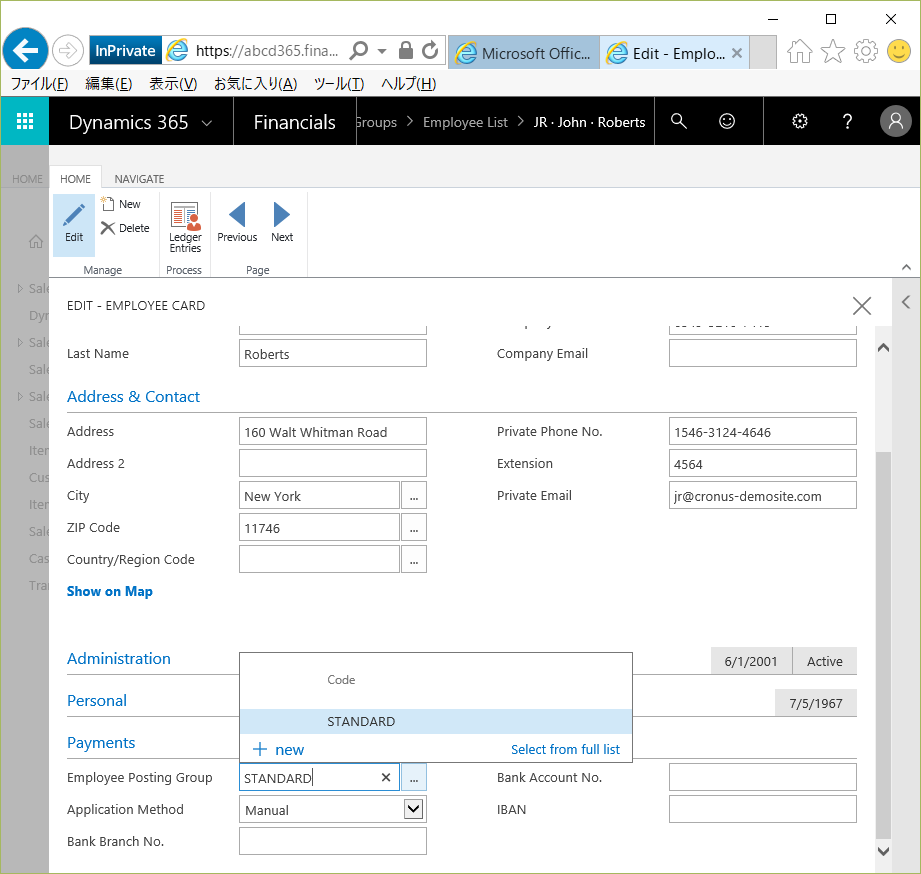Click the + new option in lookup
Viewport: 921px width, 874px height.
pyautogui.click(x=278, y=749)
